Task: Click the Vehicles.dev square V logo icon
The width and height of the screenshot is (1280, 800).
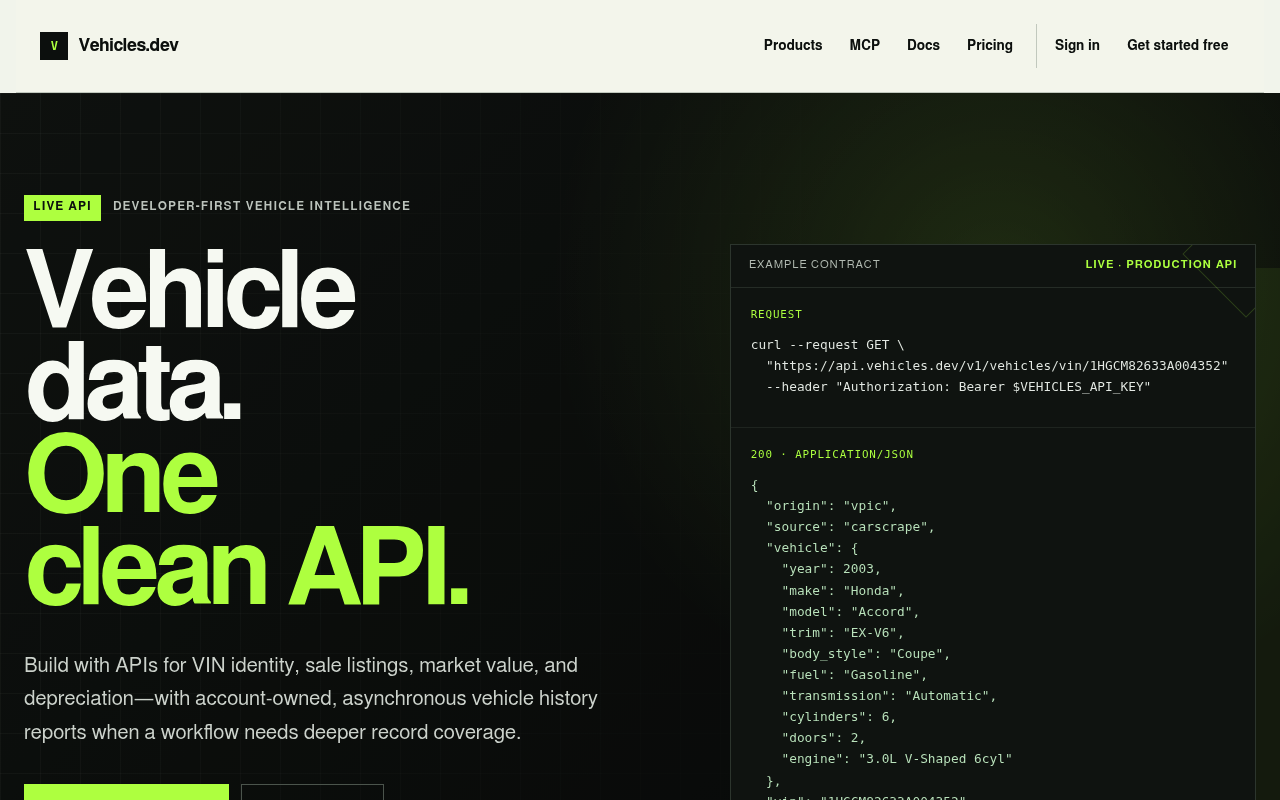Action: (54, 46)
